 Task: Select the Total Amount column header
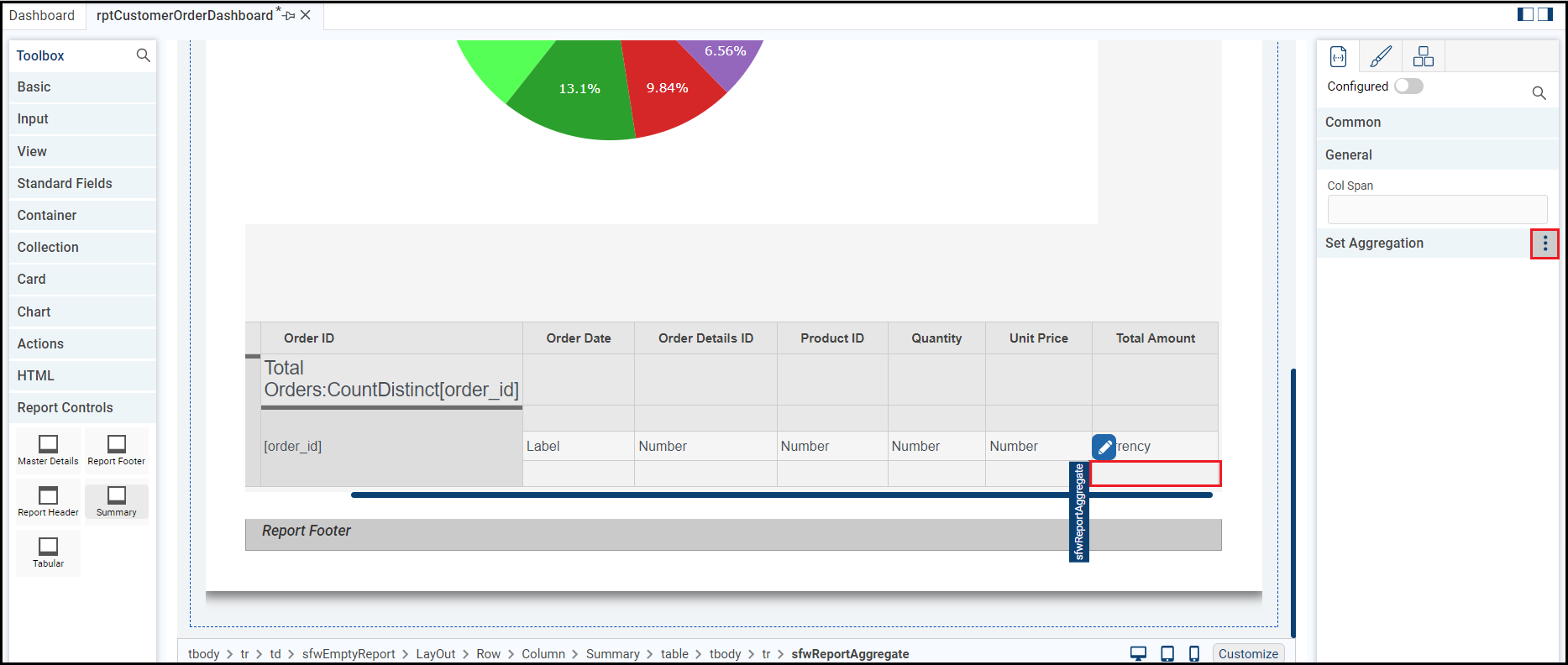1156,338
